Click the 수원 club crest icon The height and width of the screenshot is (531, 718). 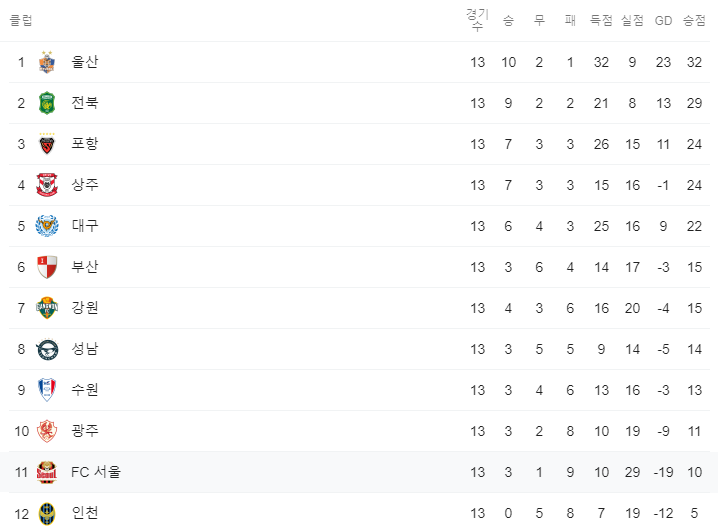[47, 390]
